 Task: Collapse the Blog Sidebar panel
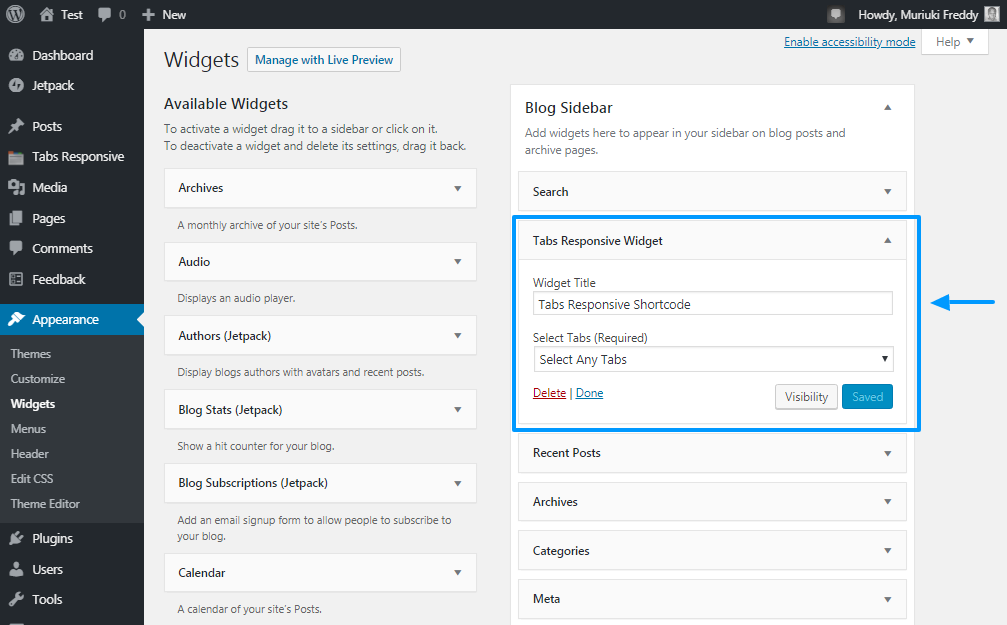coord(887,107)
